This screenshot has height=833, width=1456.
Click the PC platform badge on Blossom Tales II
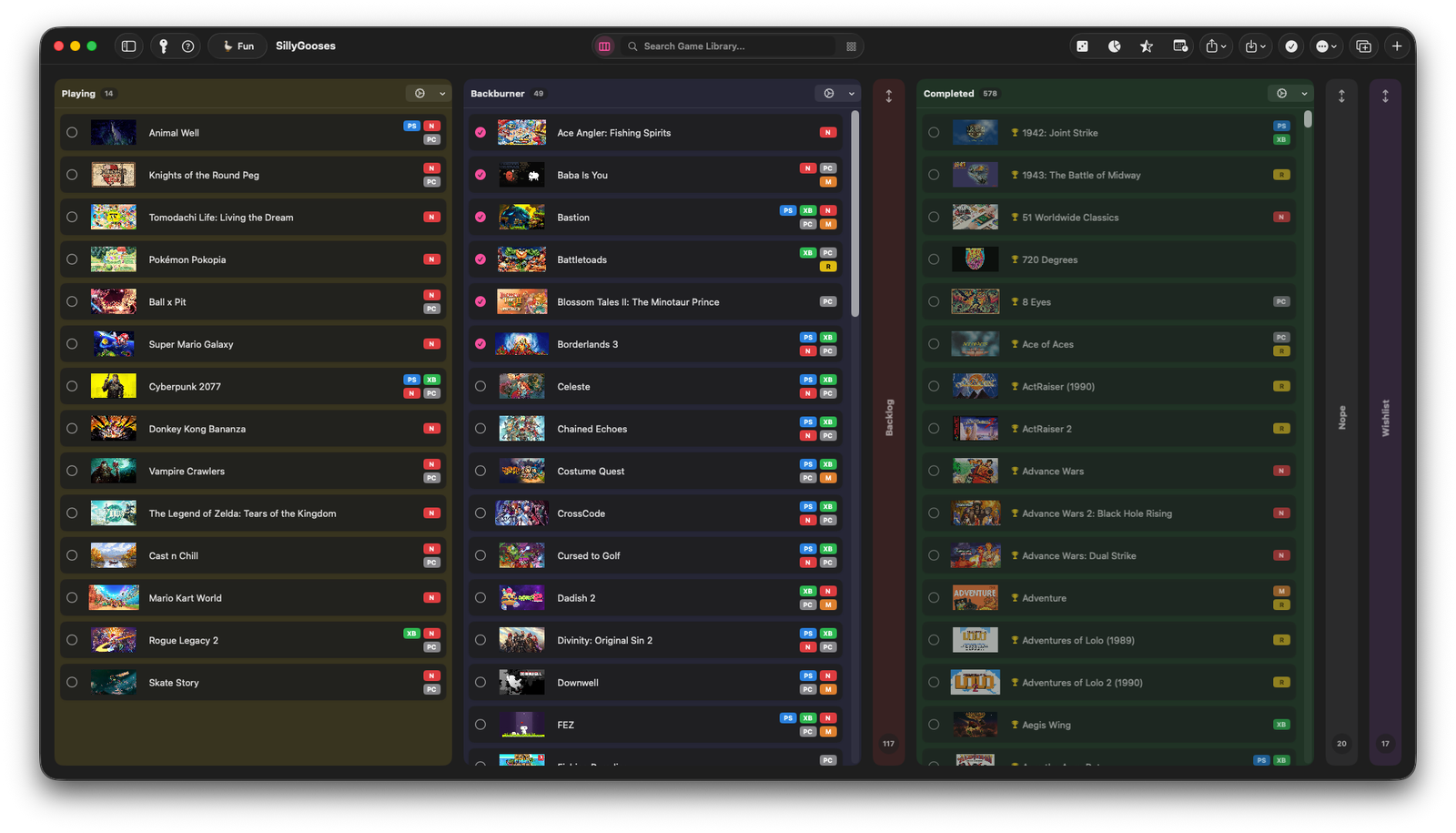point(828,302)
